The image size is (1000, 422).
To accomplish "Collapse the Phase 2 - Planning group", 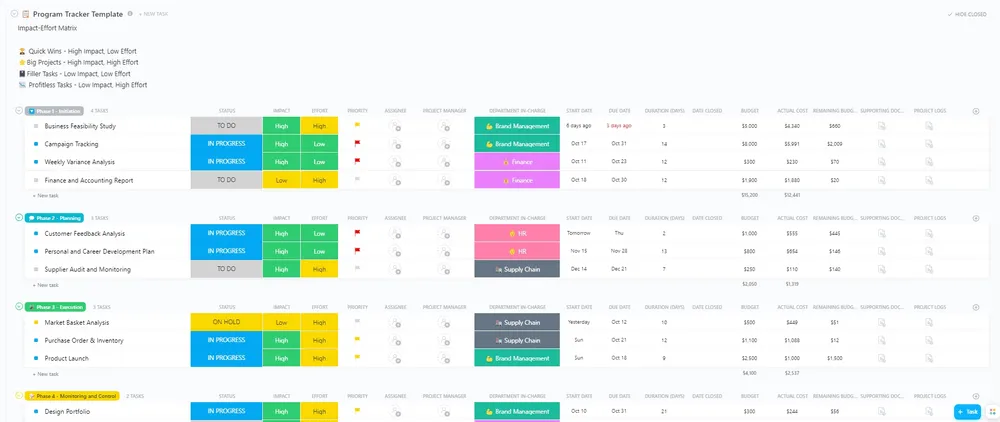I will click(18, 218).
